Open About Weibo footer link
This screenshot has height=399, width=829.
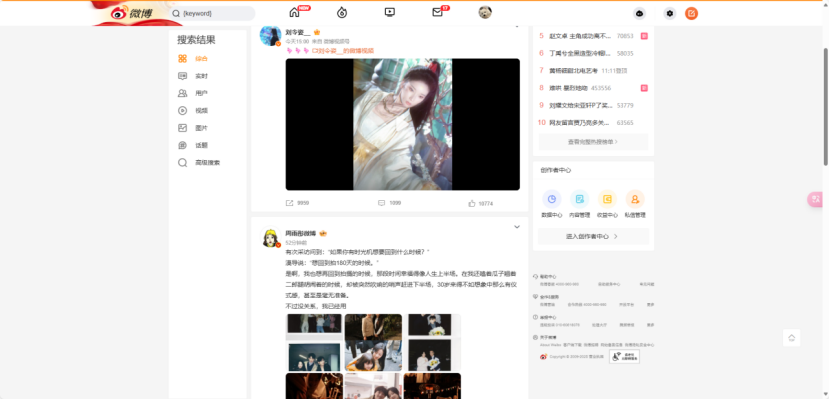tap(550, 345)
